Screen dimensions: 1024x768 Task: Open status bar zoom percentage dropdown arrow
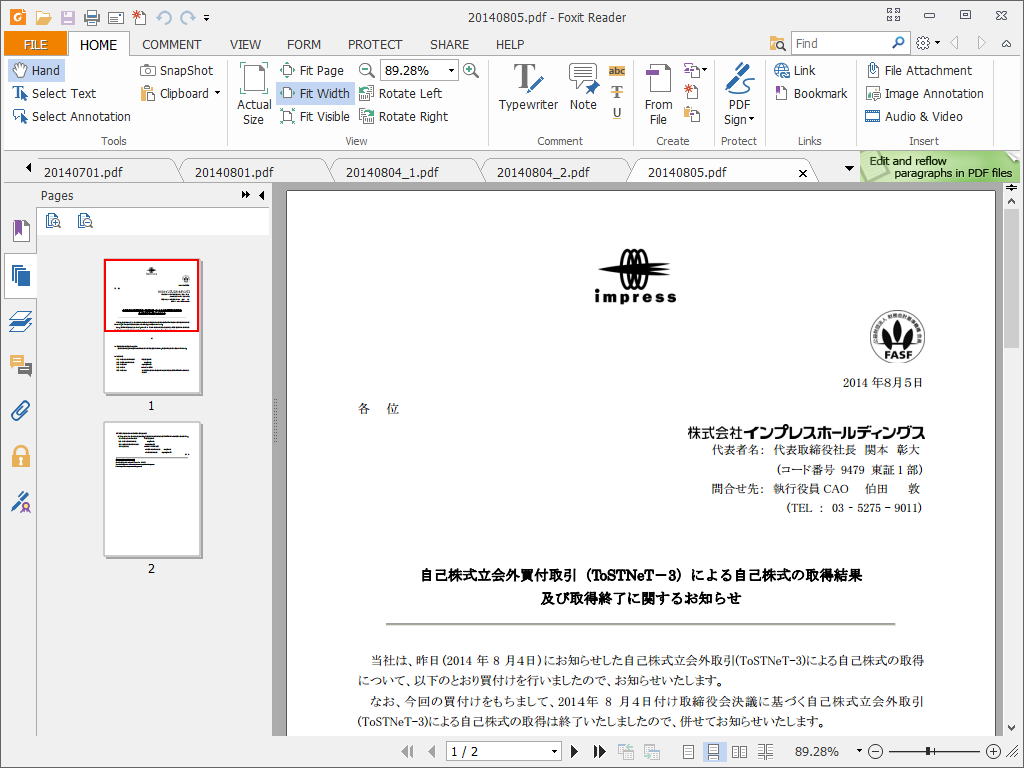point(859,751)
